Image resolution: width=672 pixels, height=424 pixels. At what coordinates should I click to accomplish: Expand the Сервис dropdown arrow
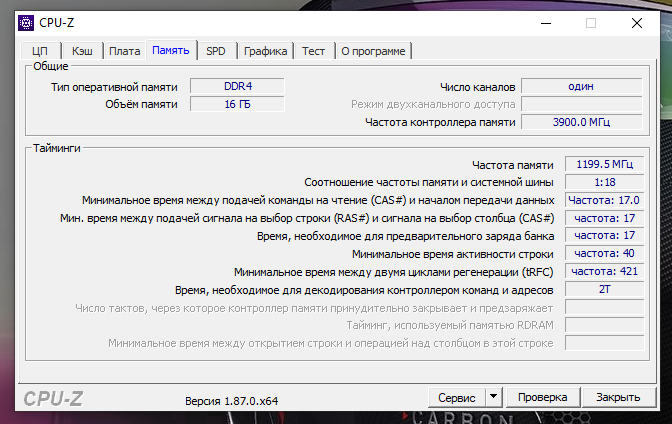[493, 397]
